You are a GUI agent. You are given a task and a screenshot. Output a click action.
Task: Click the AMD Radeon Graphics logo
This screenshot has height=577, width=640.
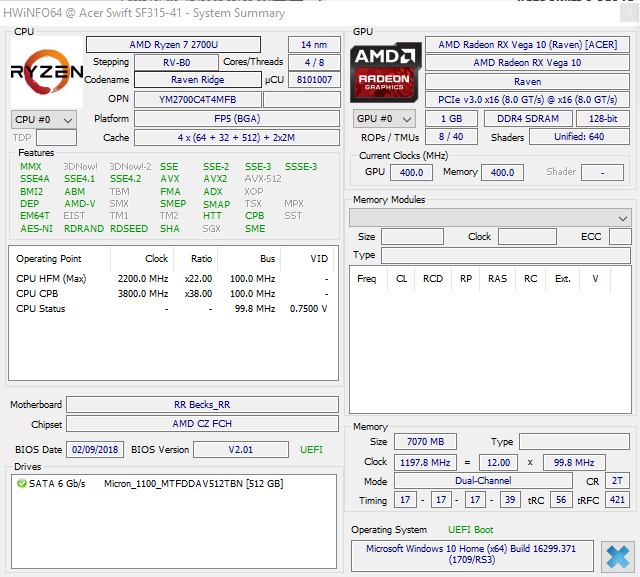pos(386,72)
